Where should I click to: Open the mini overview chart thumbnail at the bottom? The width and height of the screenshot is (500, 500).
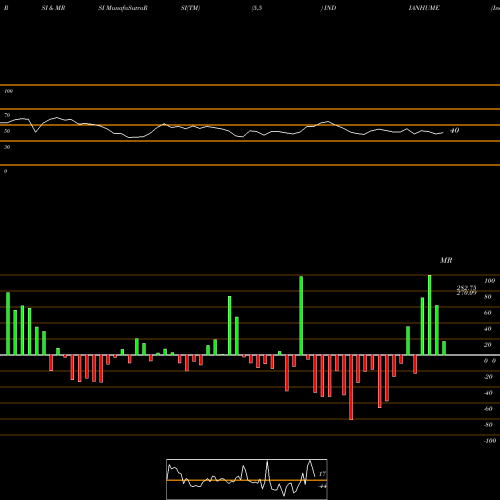coord(247,479)
